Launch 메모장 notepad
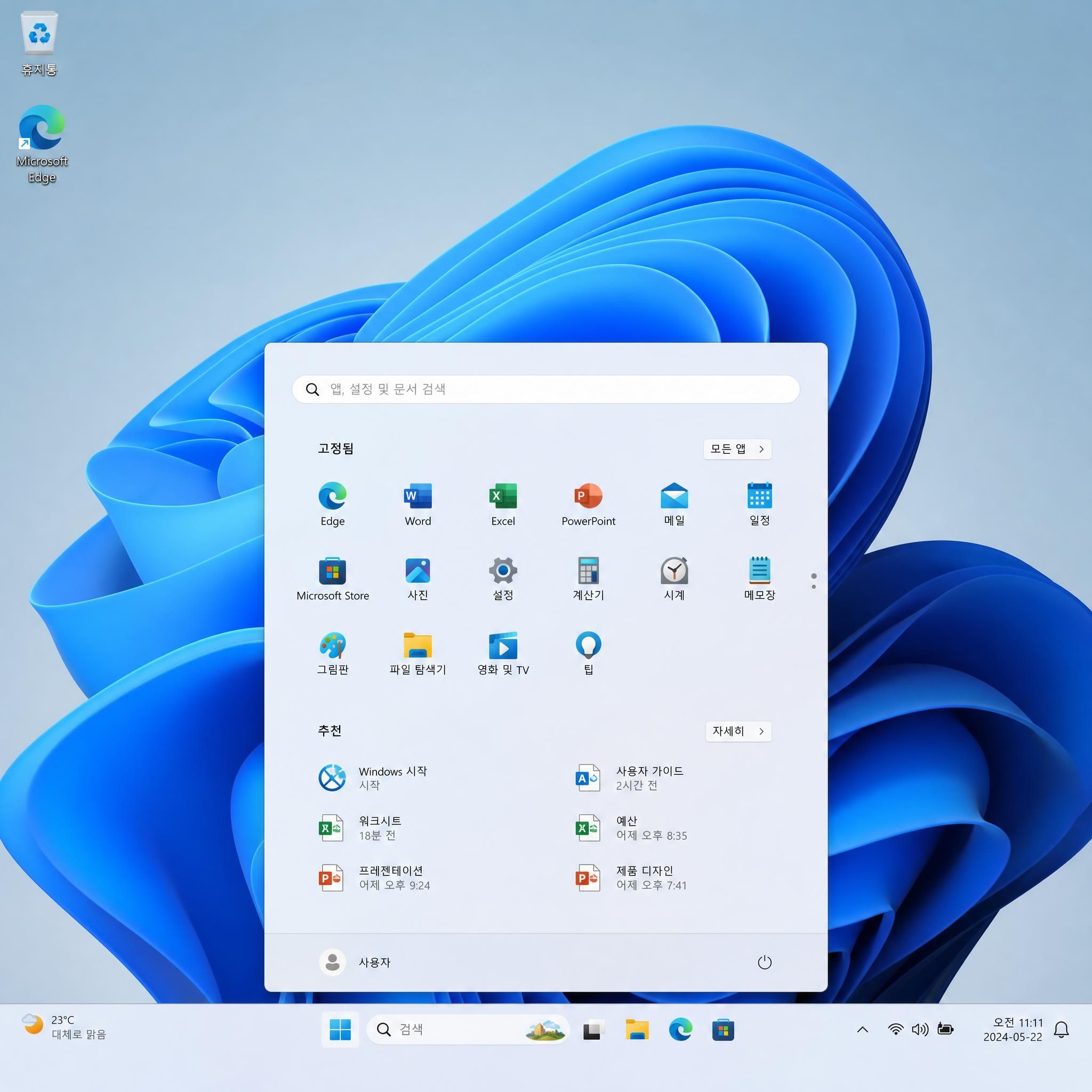The width and height of the screenshot is (1092, 1092). pos(760,579)
